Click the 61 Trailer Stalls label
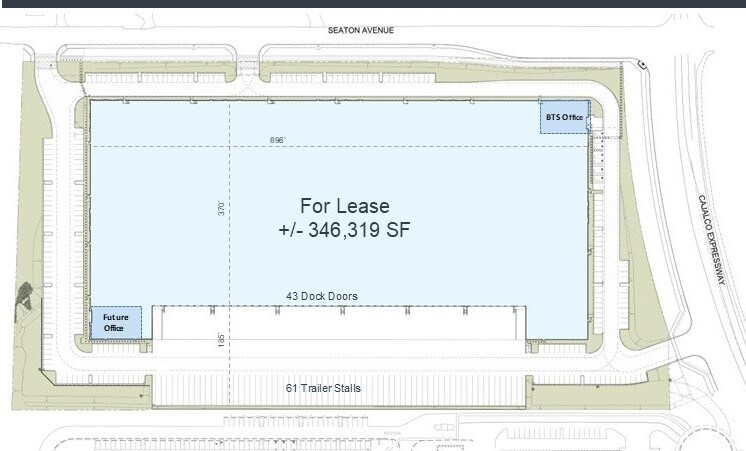746x451 pixels. [323, 388]
